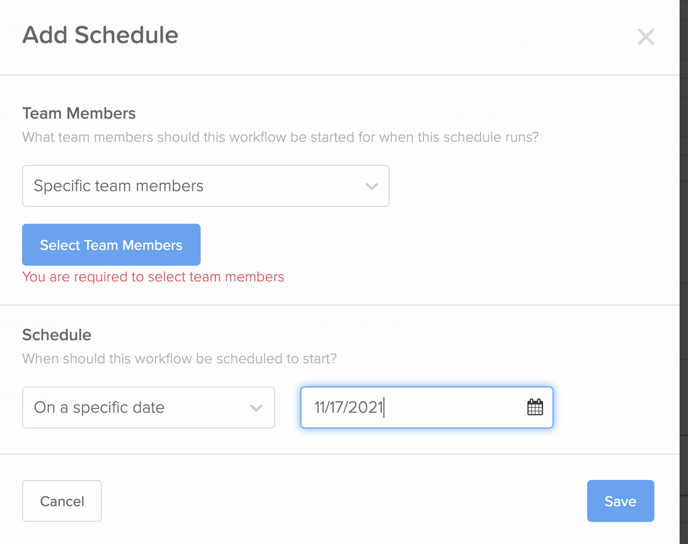The width and height of the screenshot is (688, 544).
Task: Expand the Specific team members dropdown
Action: tap(206, 186)
